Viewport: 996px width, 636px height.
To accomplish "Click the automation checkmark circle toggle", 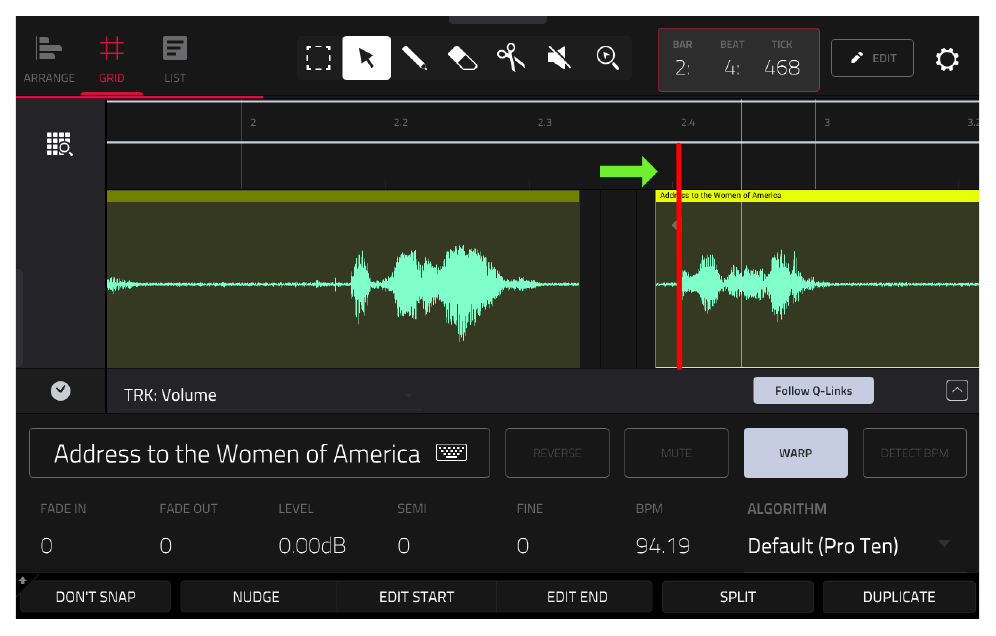I will [x=61, y=391].
